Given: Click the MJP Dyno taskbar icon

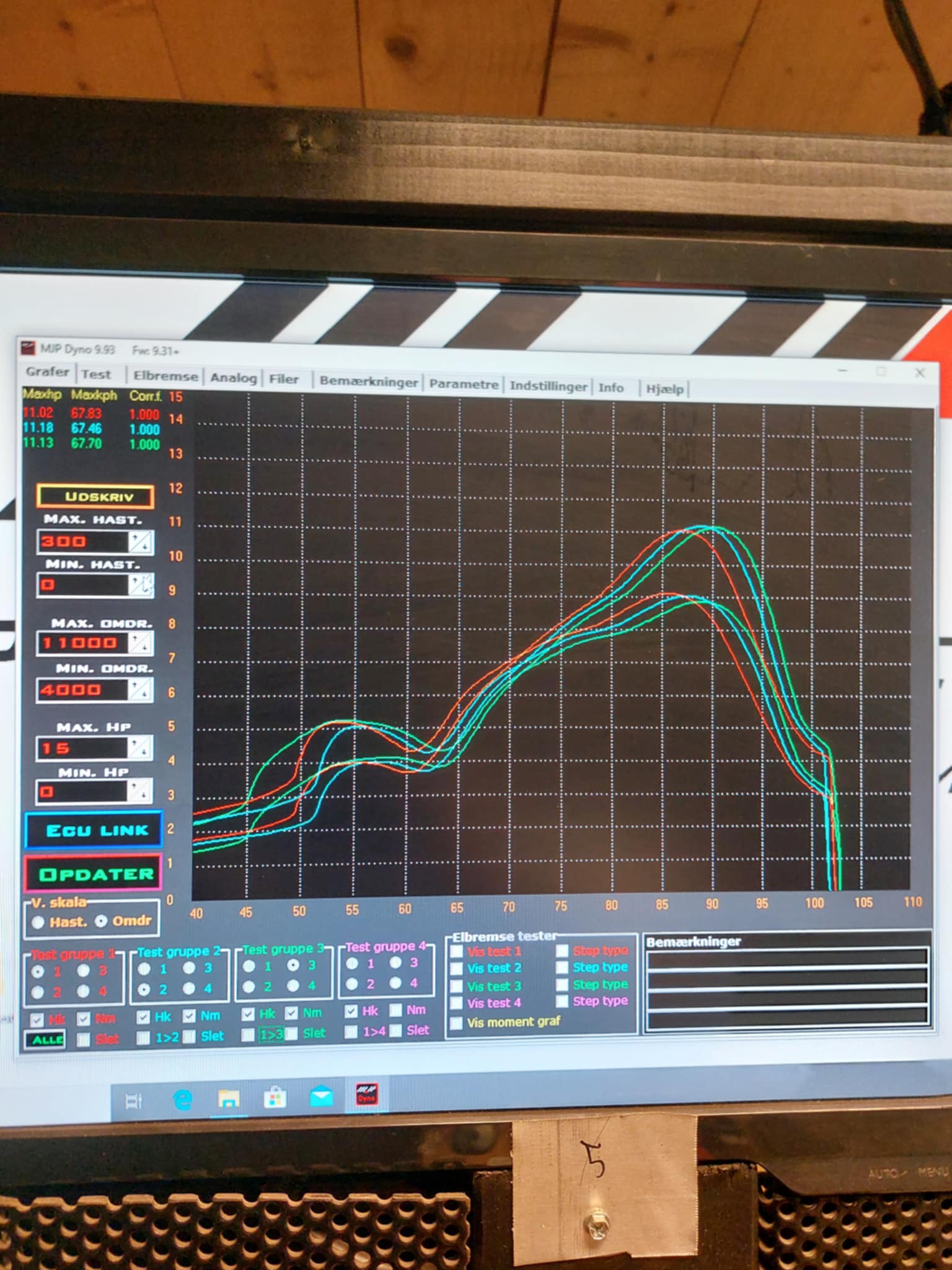Looking at the screenshot, I should [x=366, y=1096].
